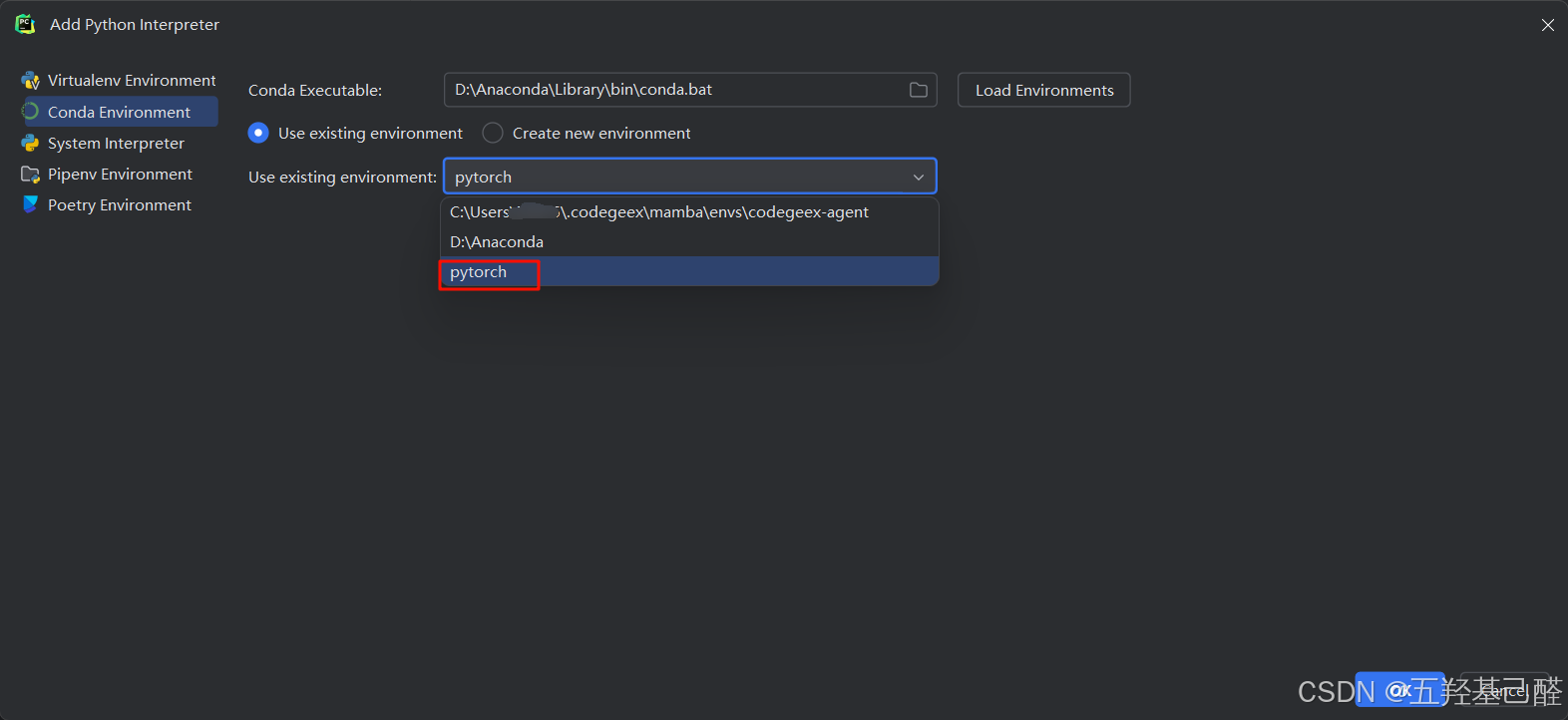Collapse the existing environment dropdown arrow
The width and height of the screenshot is (1568, 720).
[x=918, y=178]
